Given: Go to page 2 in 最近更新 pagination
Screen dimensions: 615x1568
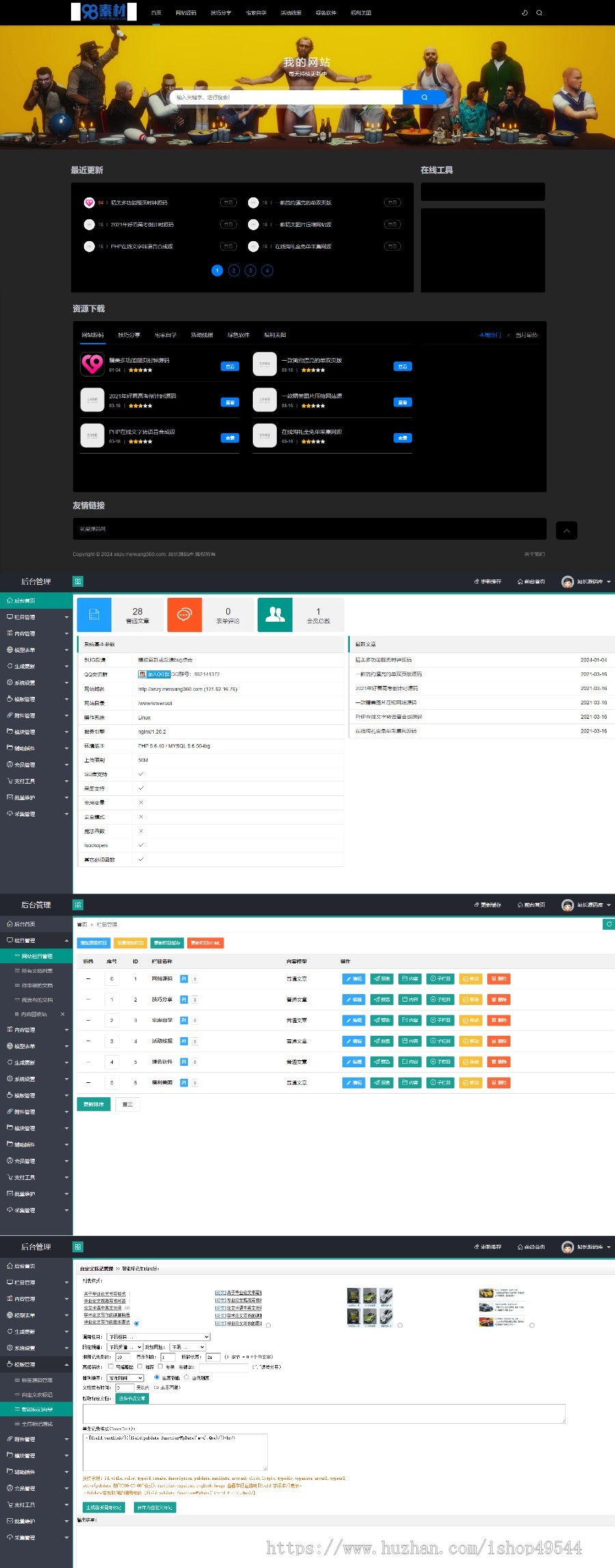Looking at the screenshot, I should 234,271.
